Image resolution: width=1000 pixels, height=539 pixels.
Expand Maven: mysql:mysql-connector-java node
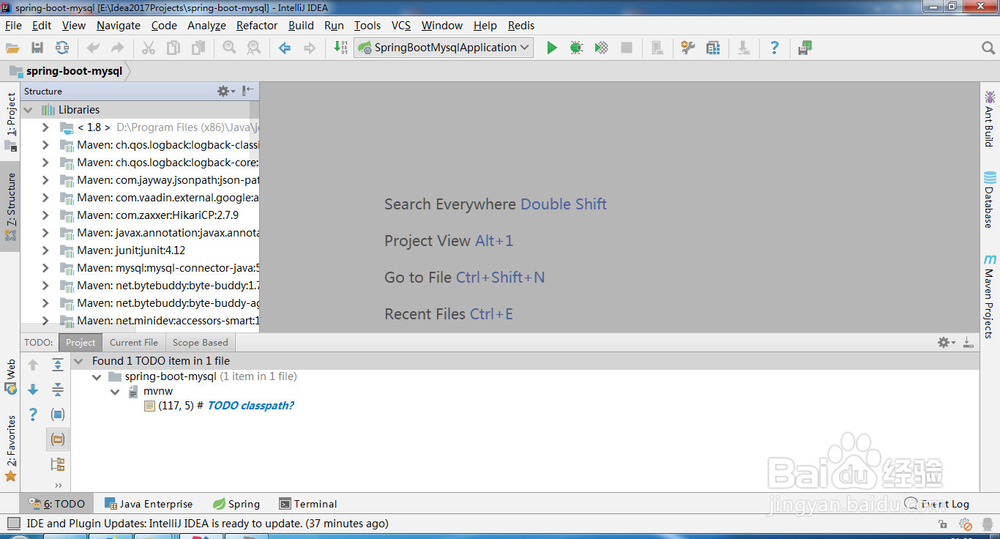tap(45, 268)
